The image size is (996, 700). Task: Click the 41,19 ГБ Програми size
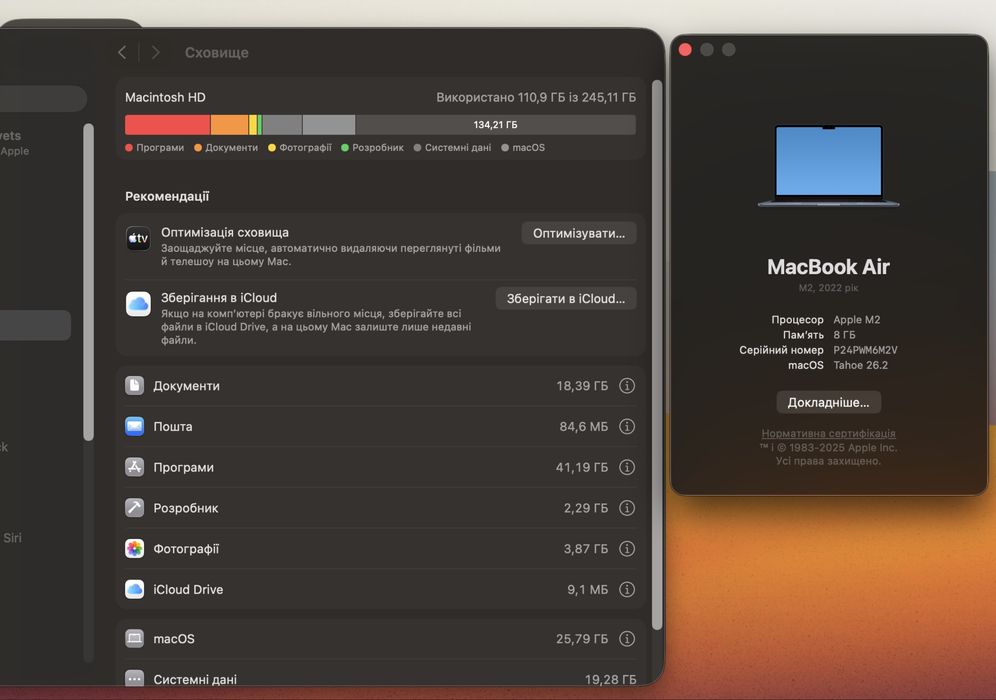pyautogui.click(x=582, y=467)
